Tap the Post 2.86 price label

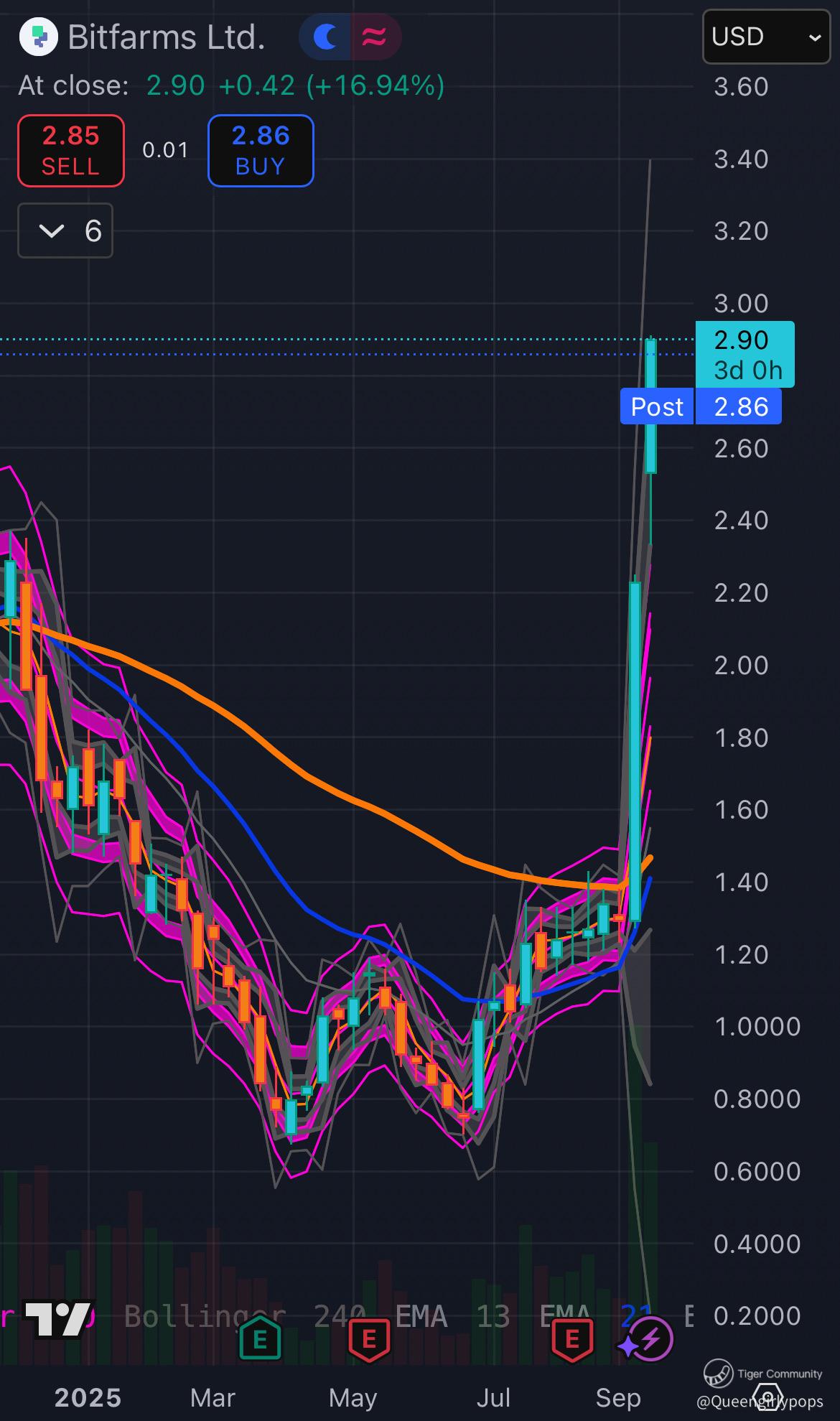pos(701,406)
